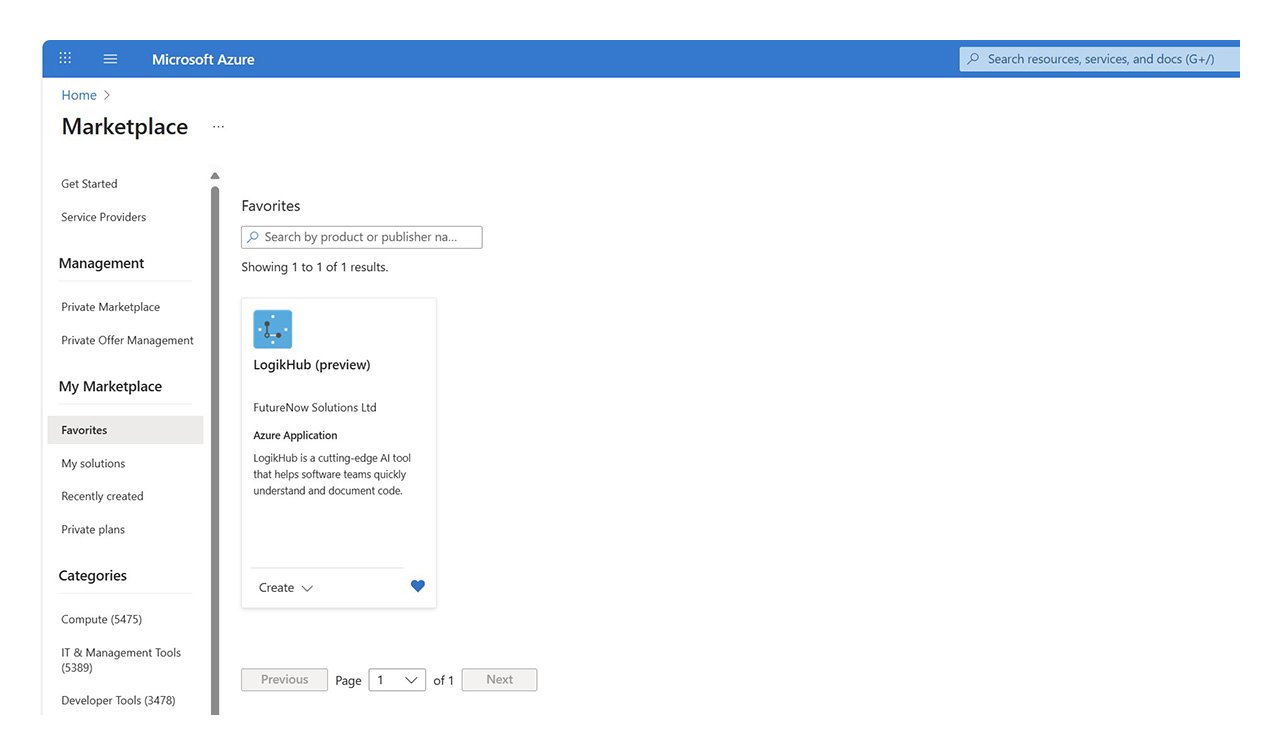Image resolution: width=1280 pixels, height=755 pixels.
Task: Go to Private Offer Management
Action: tap(127, 340)
